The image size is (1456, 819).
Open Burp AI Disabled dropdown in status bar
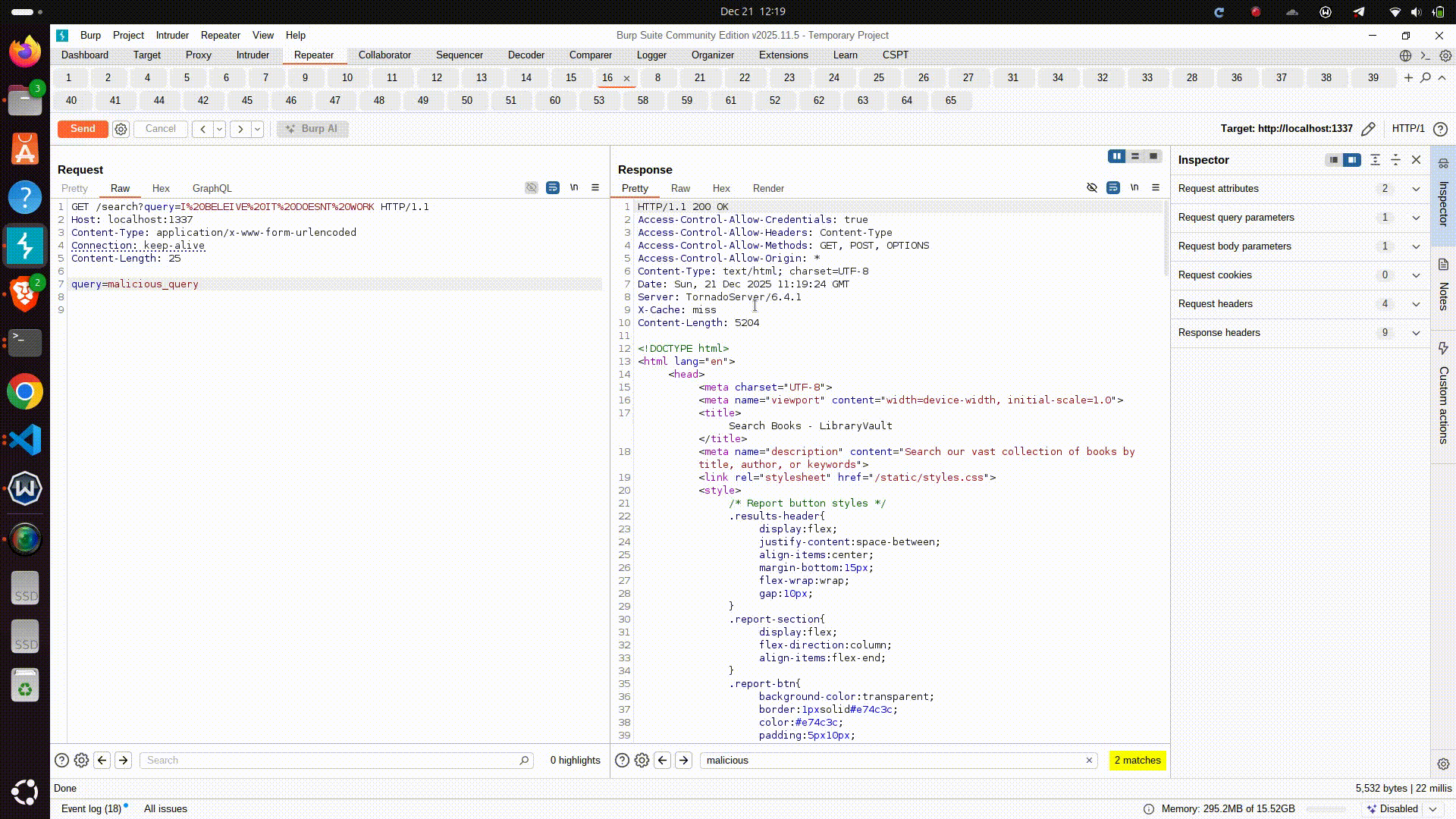click(x=1432, y=809)
